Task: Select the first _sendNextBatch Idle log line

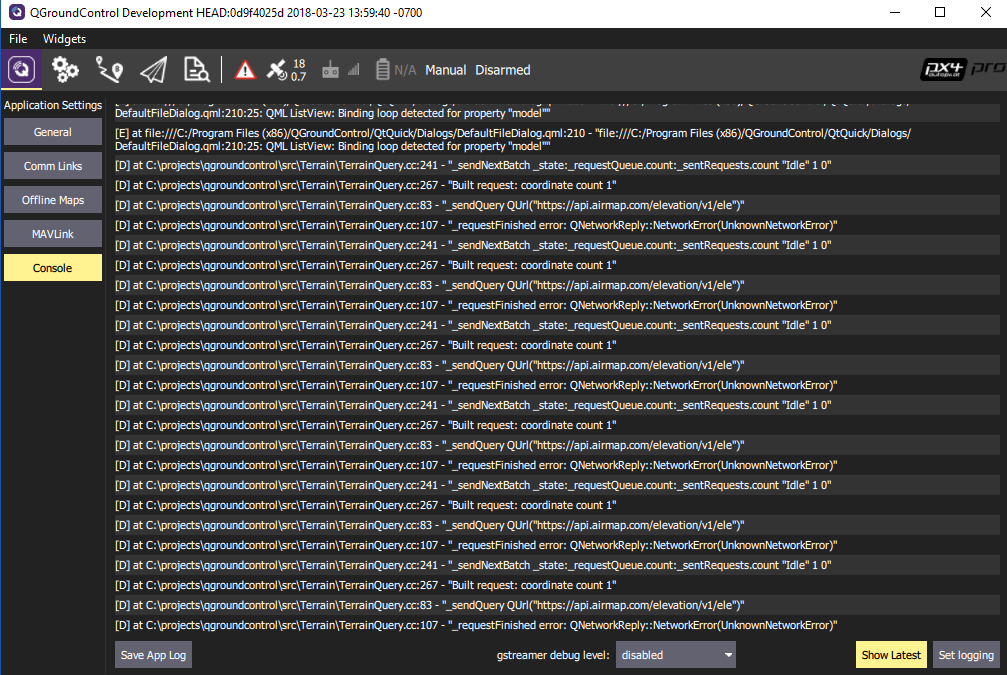Action: 557,165
